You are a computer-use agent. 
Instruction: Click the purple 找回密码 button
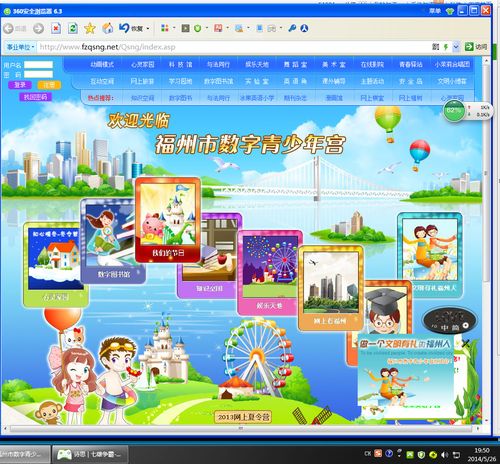pos(35,97)
